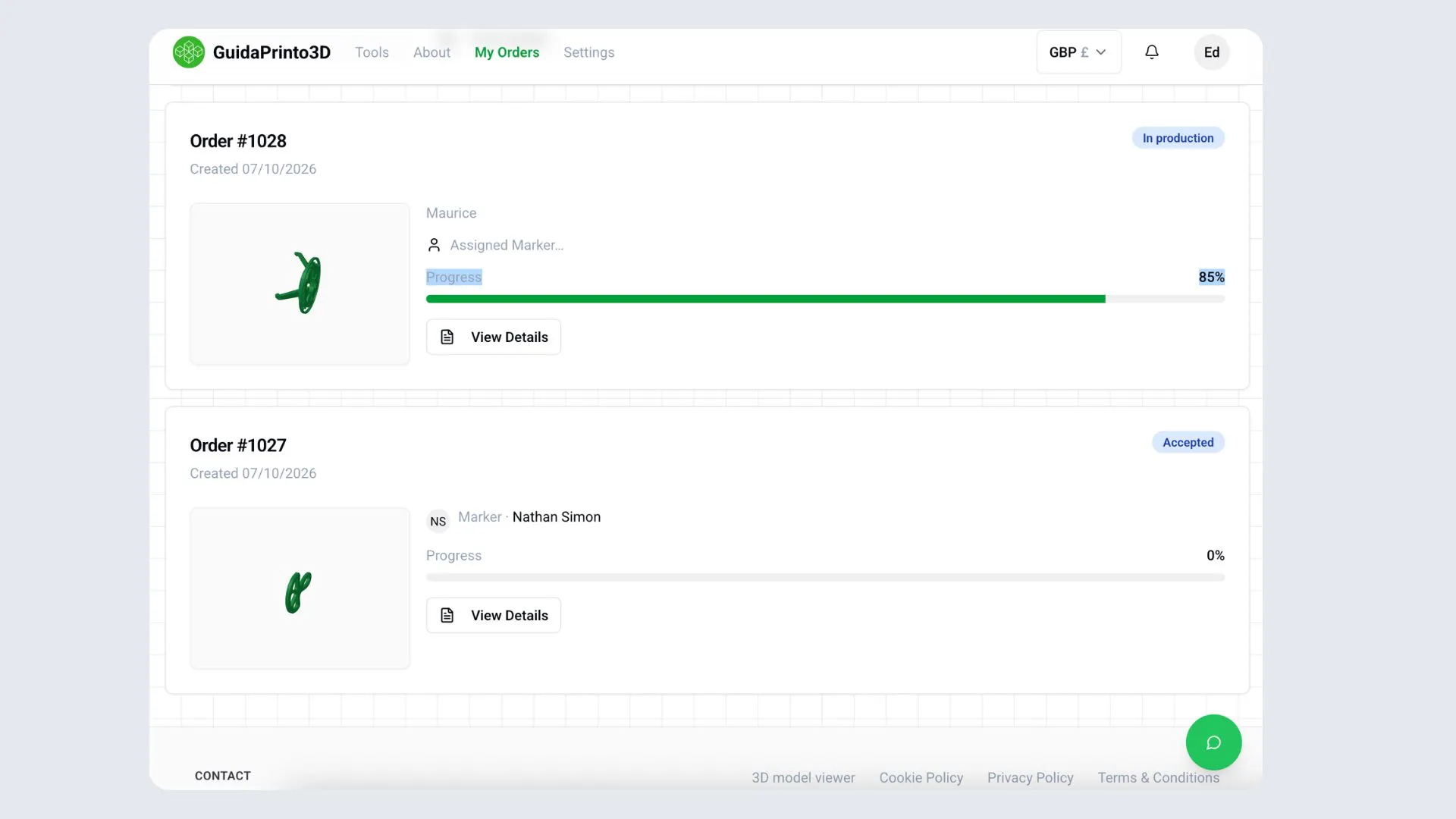Open Settings in the navigation
Screen dimensions: 1456x819
pos(588,52)
